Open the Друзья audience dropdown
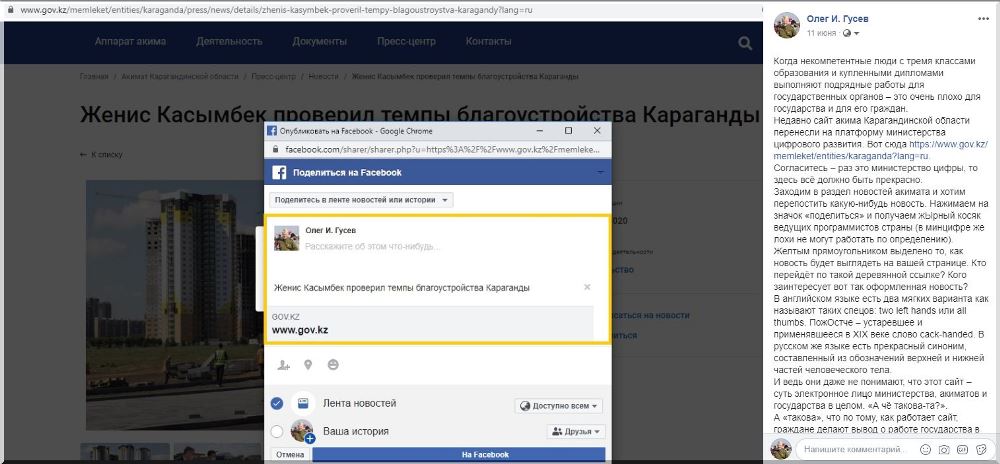Viewport: 1000px width, 464px height. coord(575,431)
